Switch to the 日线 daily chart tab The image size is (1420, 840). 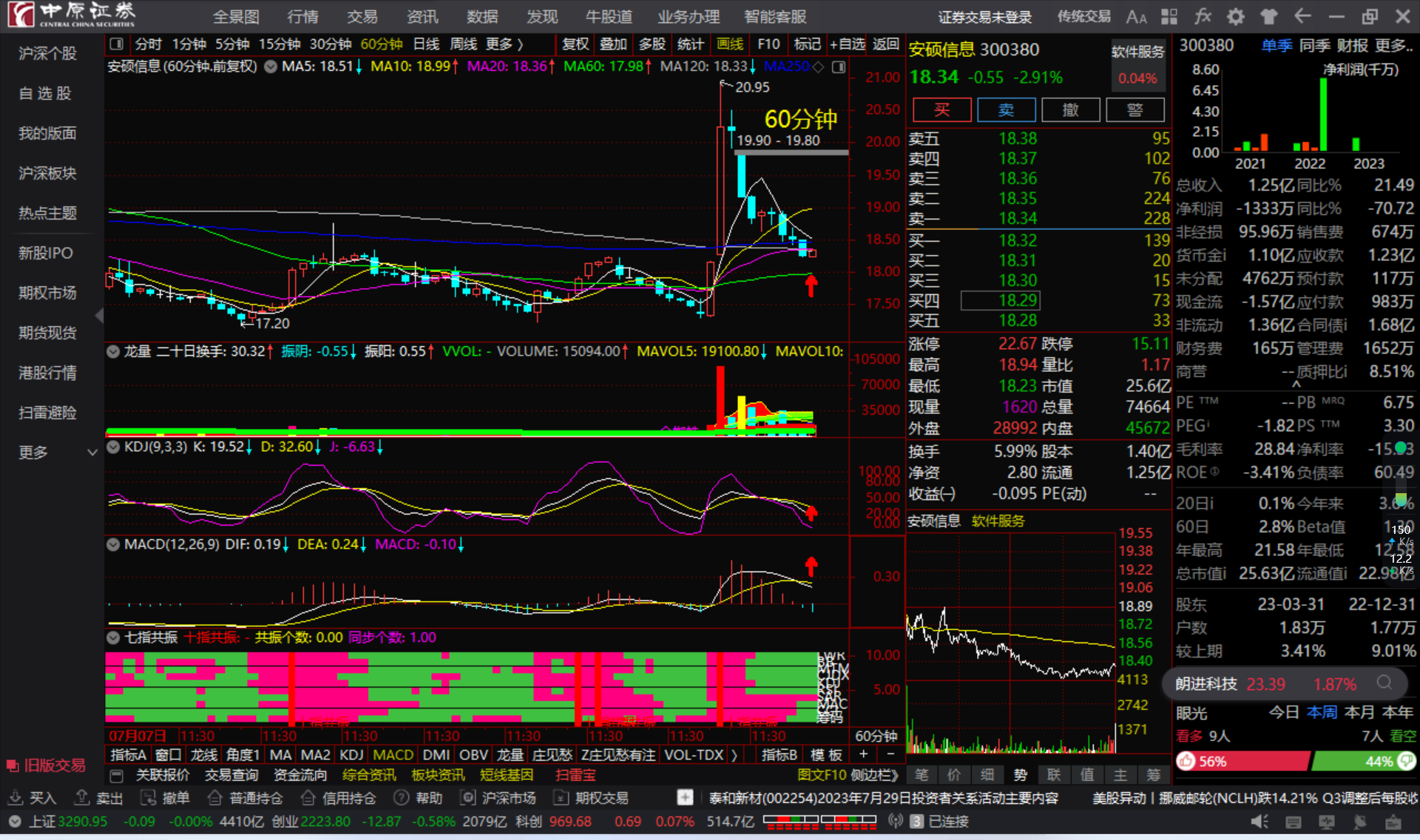coord(426,44)
